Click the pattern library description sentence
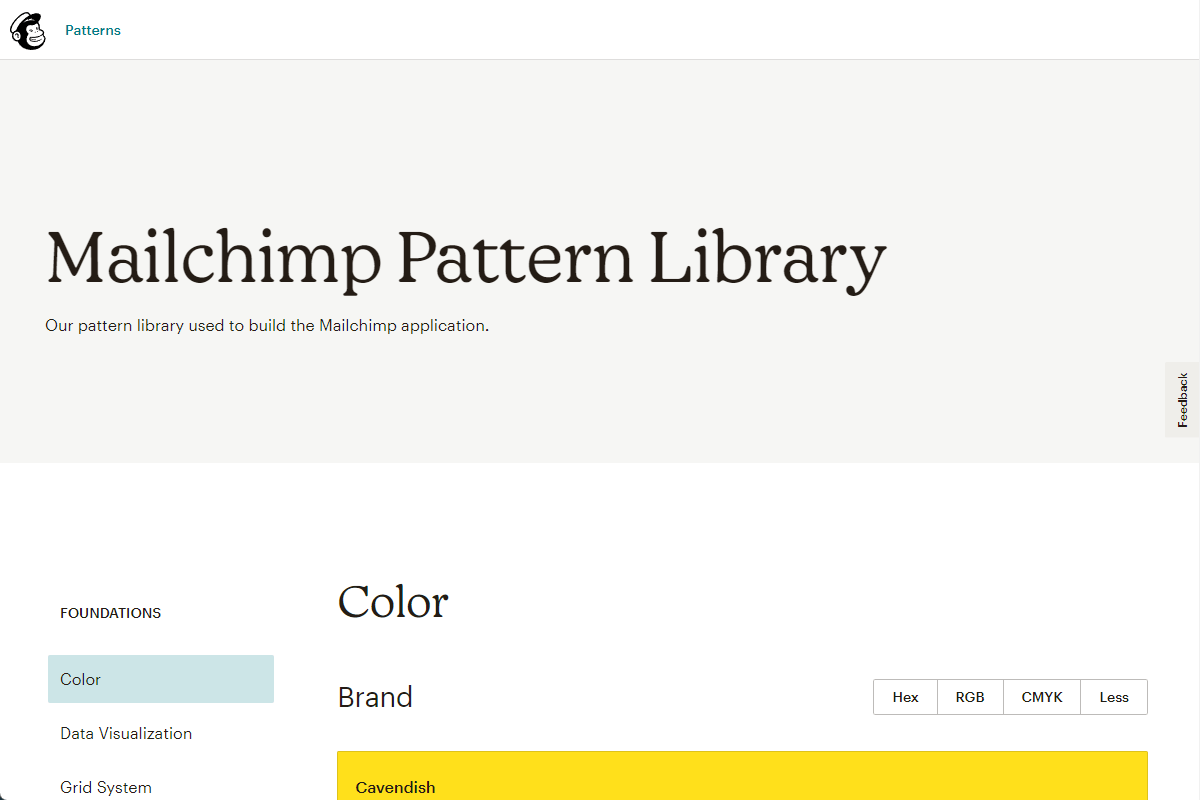Image resolution: width=1200 pixels, height=800 pixels. [x=267, y=326]
